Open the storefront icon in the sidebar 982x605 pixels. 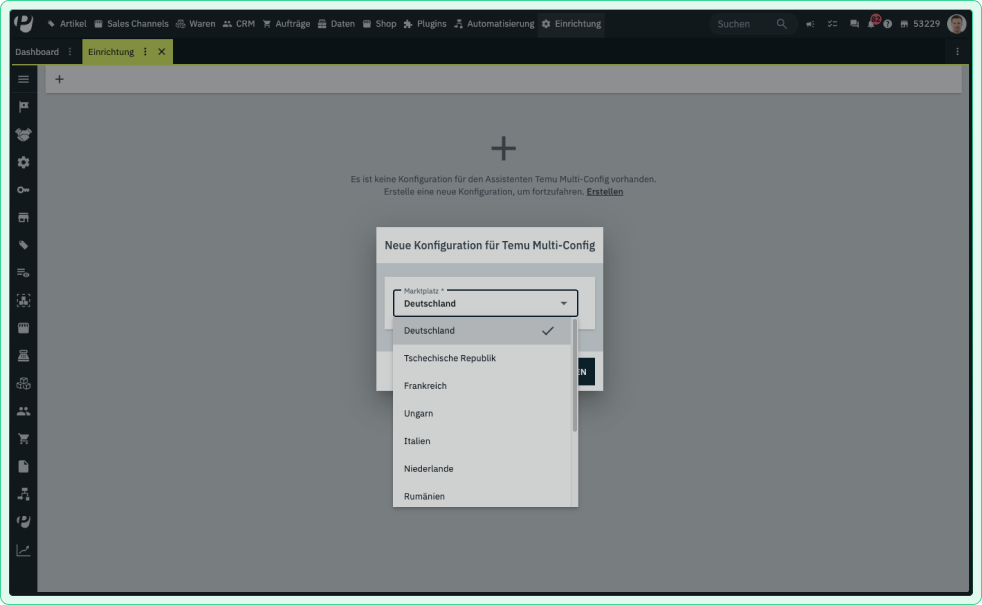23,217
